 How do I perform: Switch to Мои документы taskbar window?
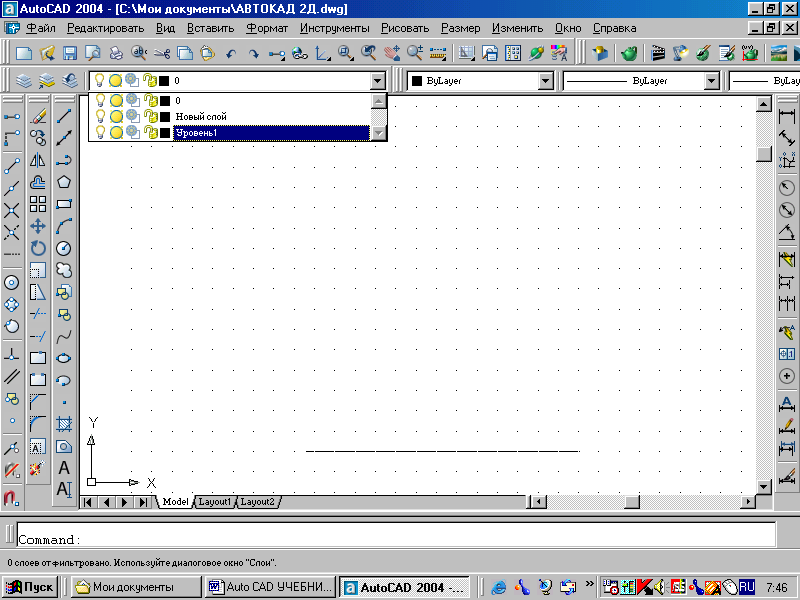point(136,587)
